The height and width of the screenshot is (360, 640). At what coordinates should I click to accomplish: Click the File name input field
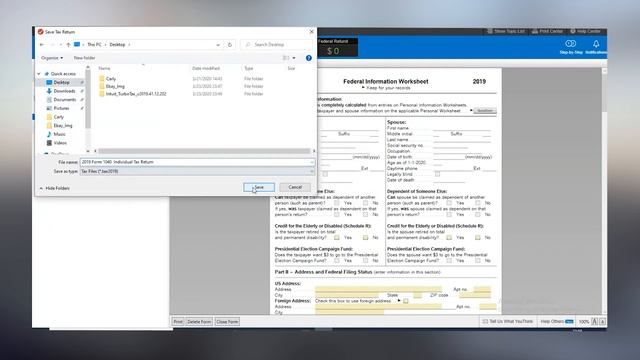[195, 162]
